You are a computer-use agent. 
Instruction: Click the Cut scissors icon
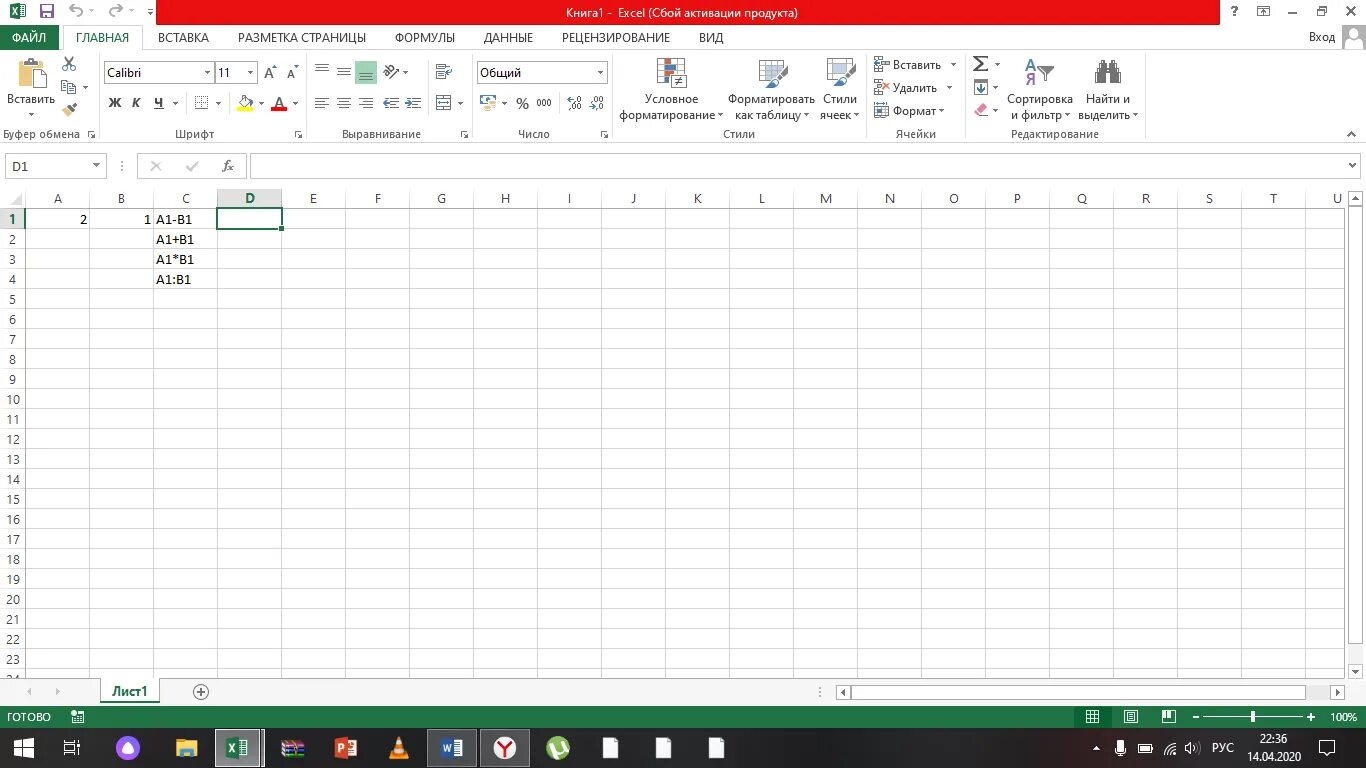point(69,64)
